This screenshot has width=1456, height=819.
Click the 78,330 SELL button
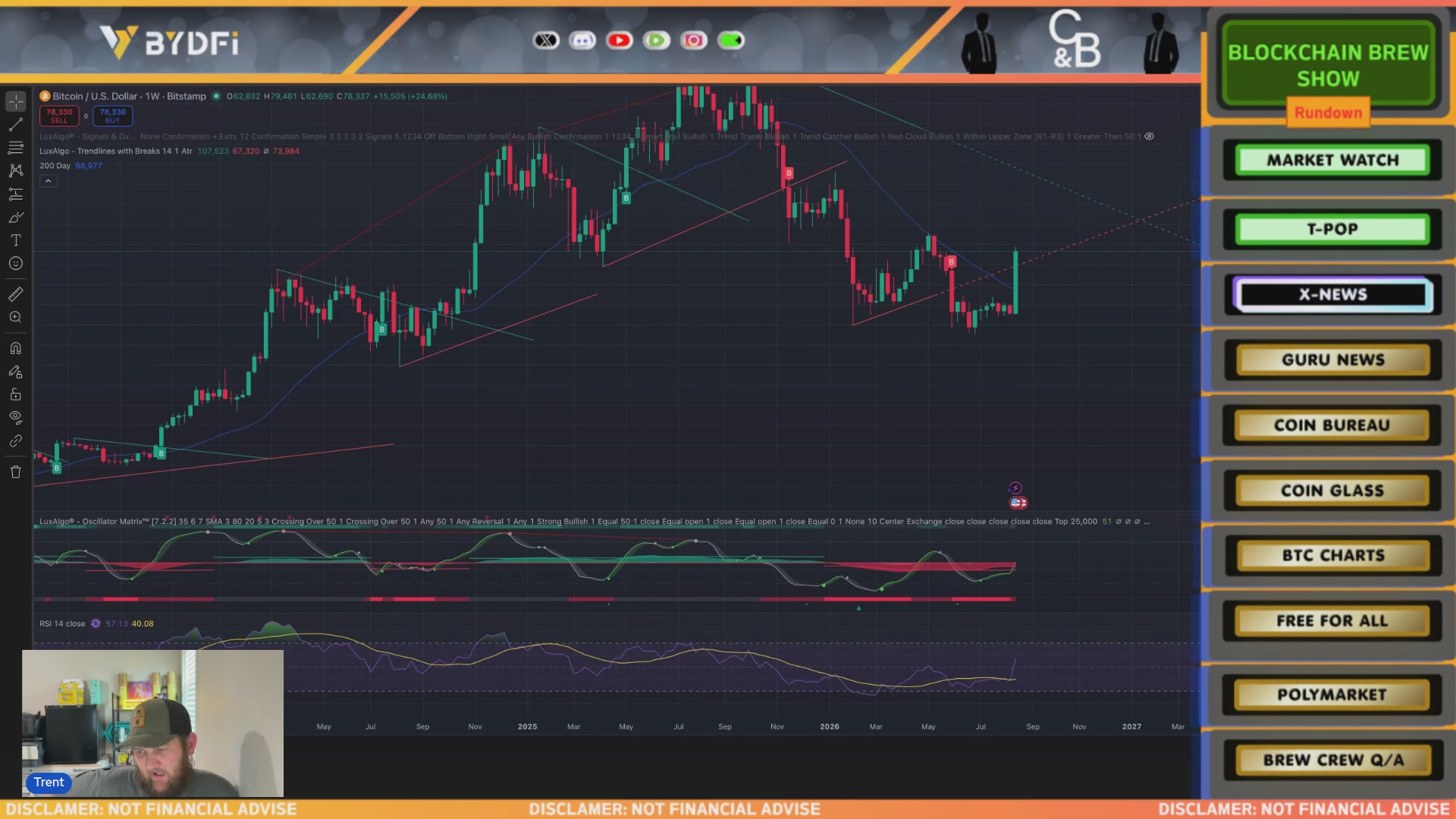click(59, 115)
